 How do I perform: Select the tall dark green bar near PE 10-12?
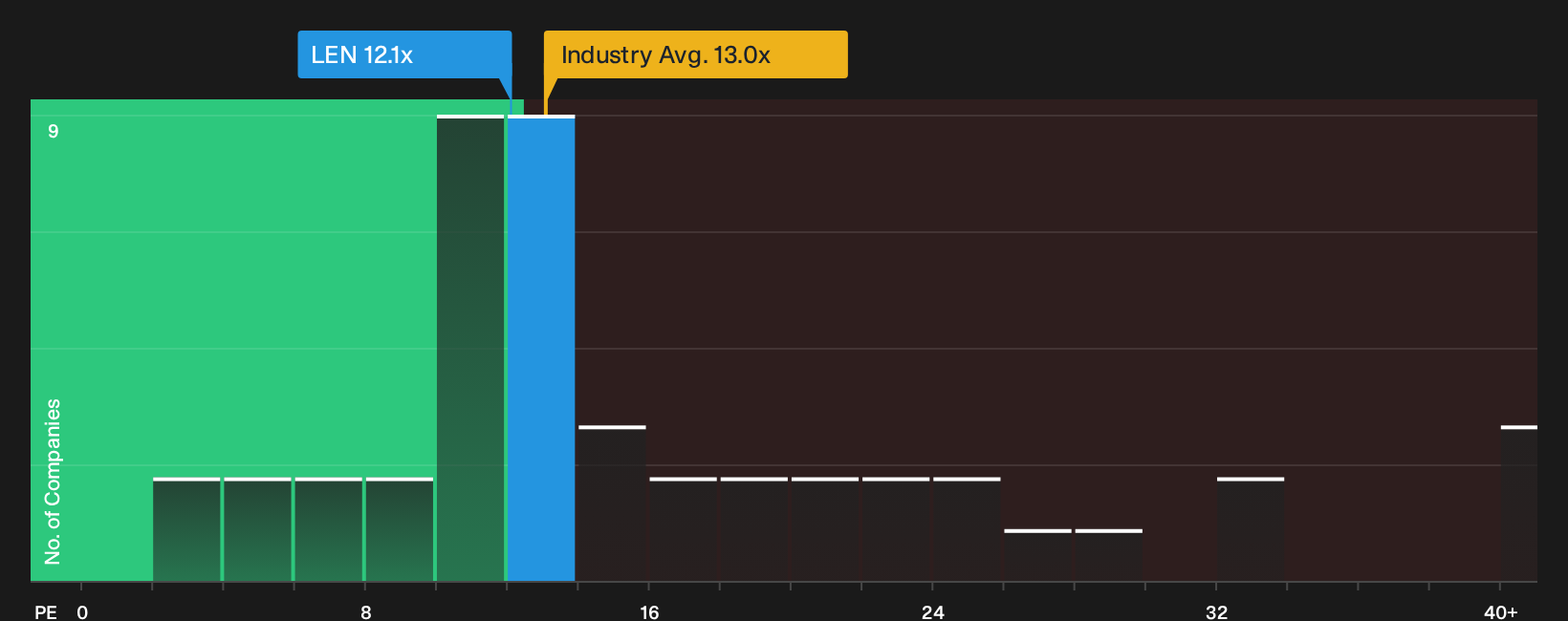tap(470, 349)
